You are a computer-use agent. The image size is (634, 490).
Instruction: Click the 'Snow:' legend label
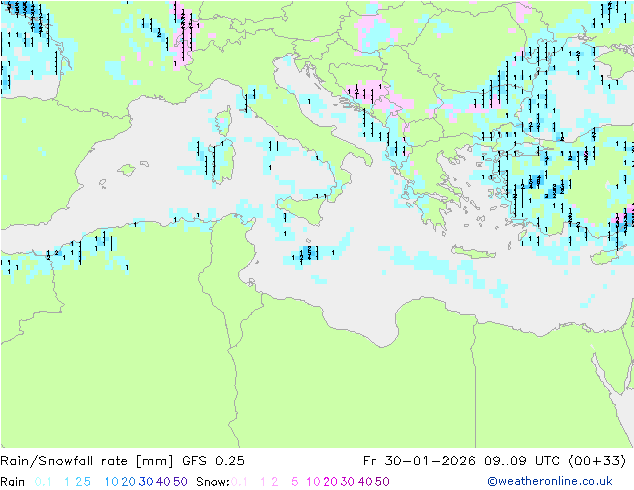[x=213, y=482]
